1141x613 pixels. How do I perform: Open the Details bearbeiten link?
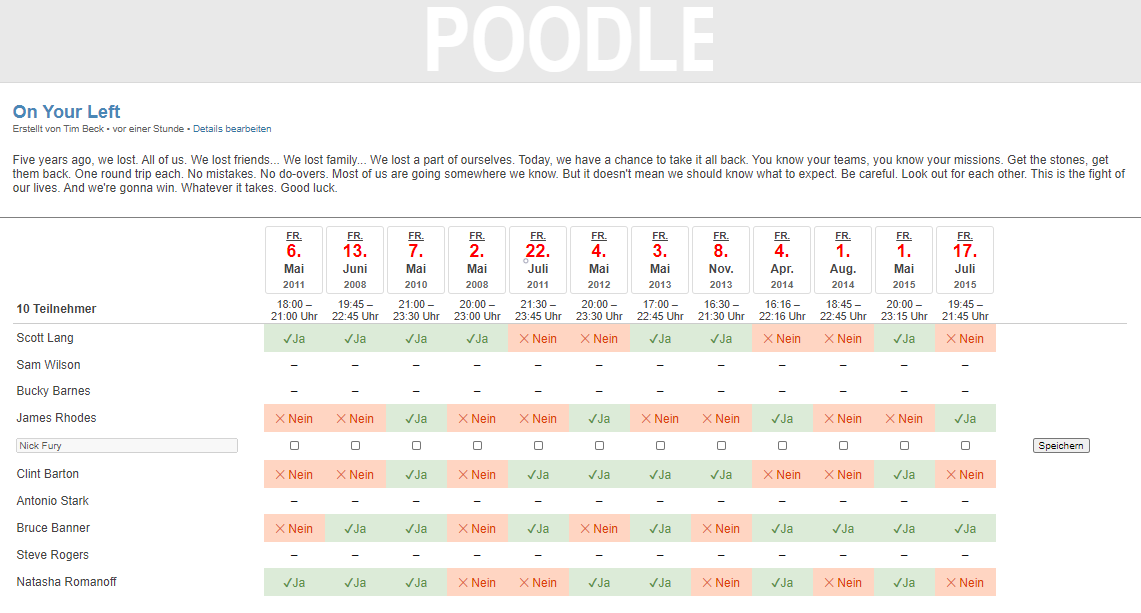tap(232, 129)
